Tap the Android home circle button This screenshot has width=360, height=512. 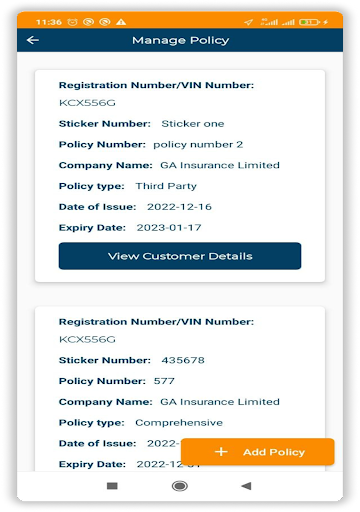point(180,486)
